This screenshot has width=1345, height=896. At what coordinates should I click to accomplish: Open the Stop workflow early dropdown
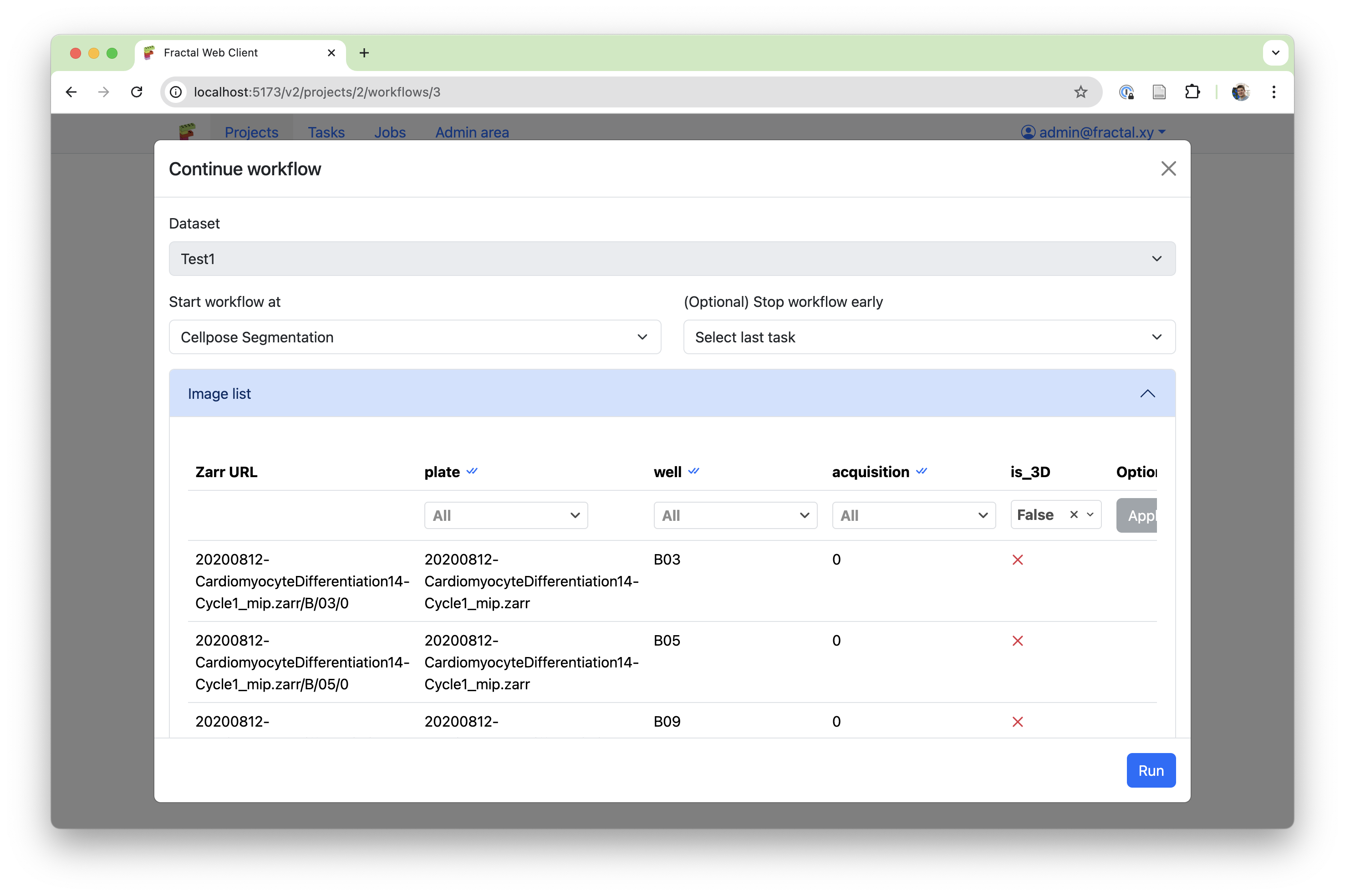(x=929, y=337)
